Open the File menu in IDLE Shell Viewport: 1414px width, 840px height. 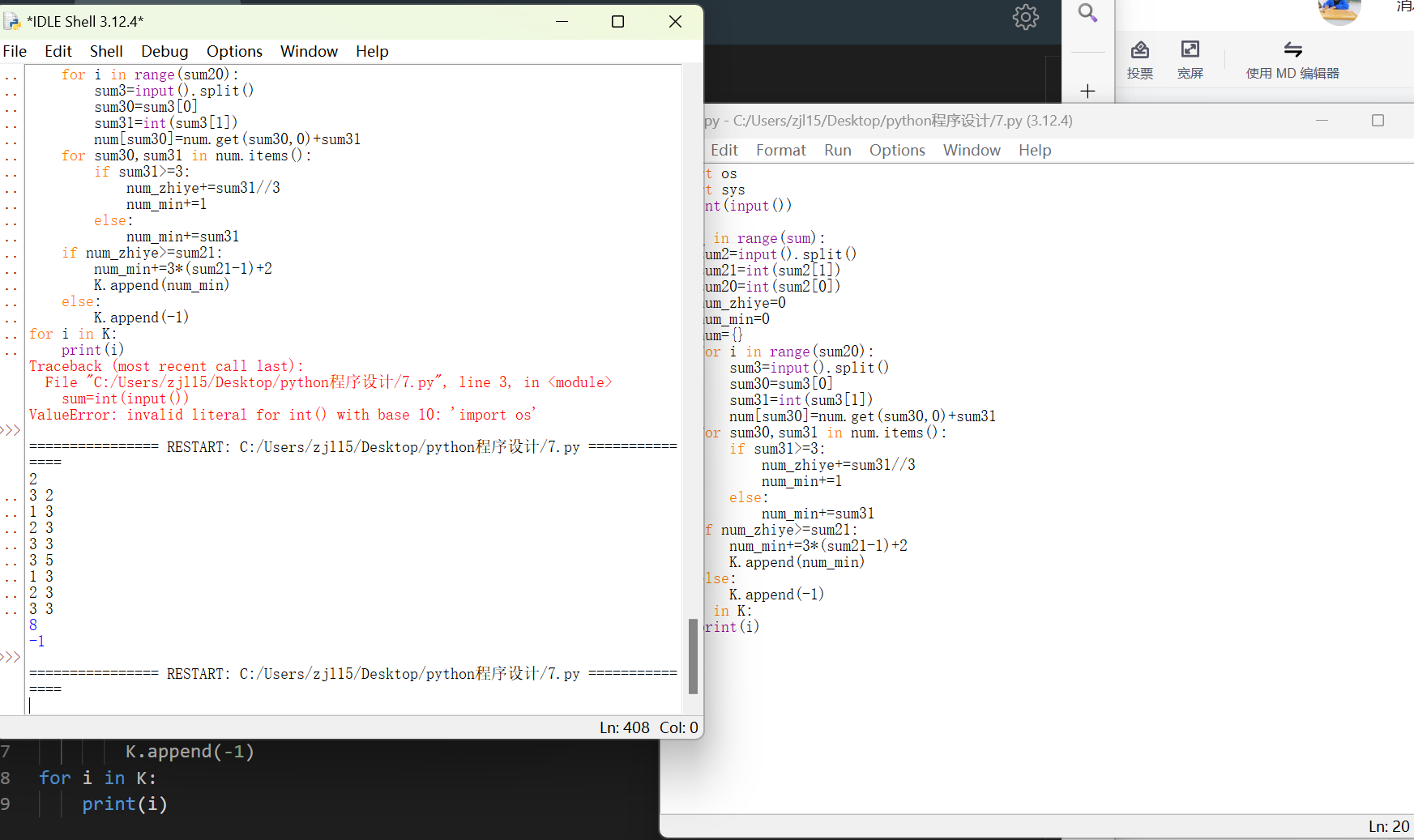15,51
